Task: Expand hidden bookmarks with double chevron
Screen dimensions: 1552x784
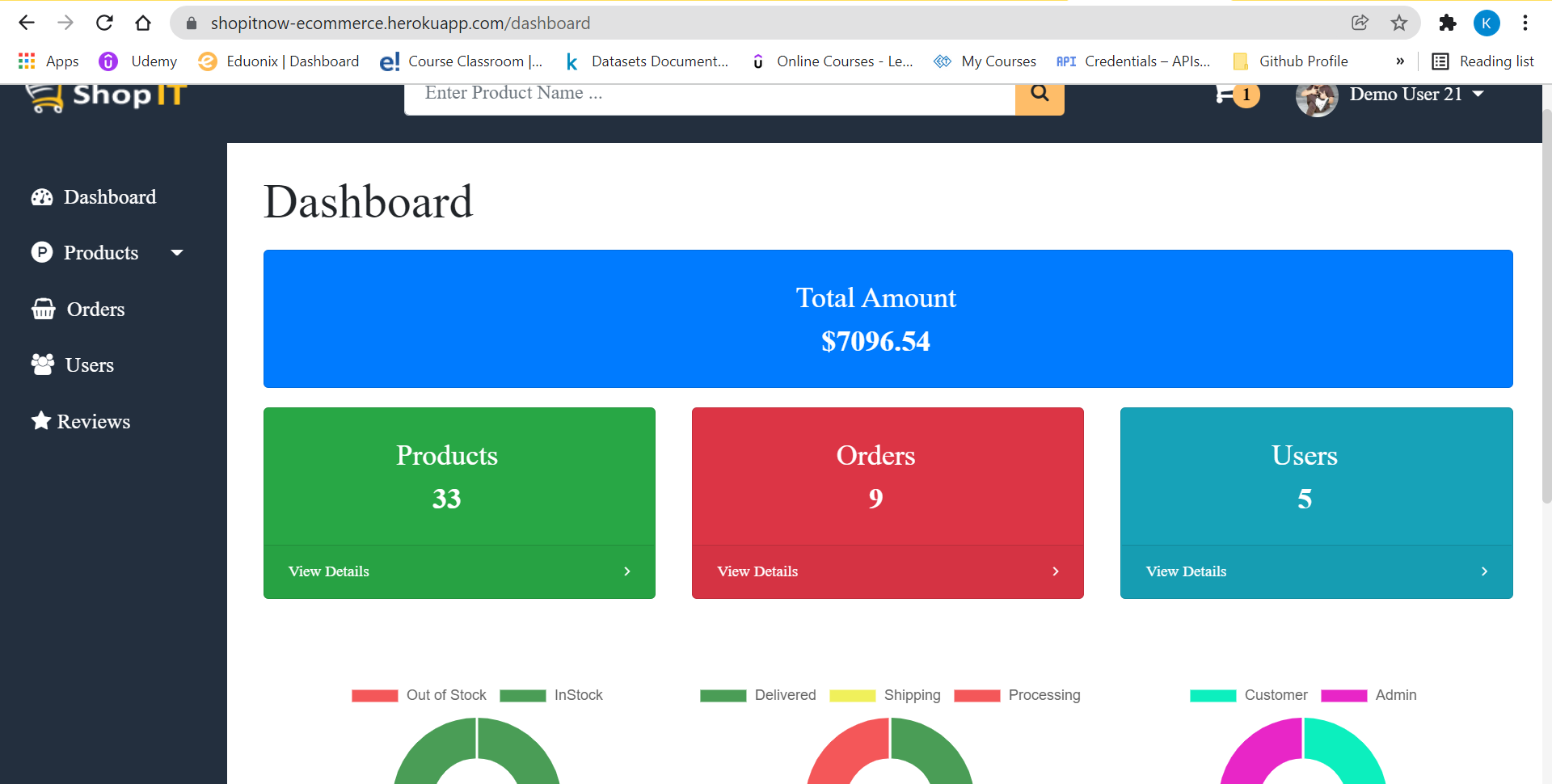Action: tap(1401, 61)
